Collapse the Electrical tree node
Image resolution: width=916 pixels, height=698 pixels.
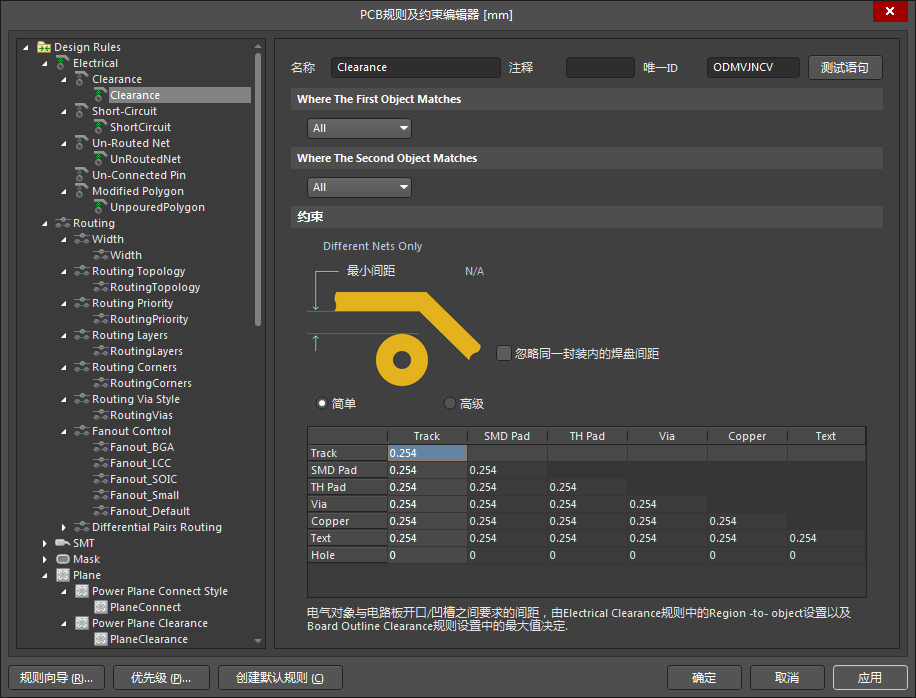click(x=44, y=63)
